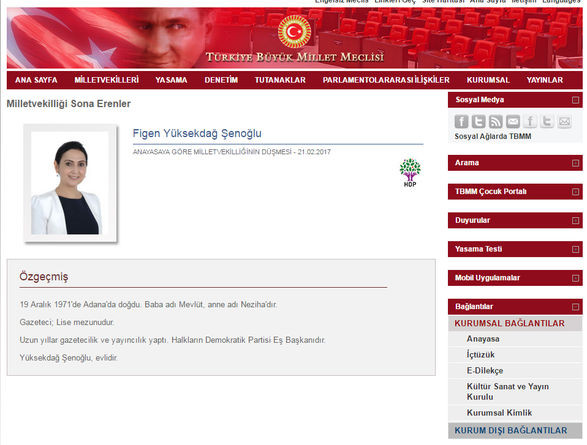Open the Anayasa link
The width and height of the screenshot is (587, 445).
click(483, 339)
